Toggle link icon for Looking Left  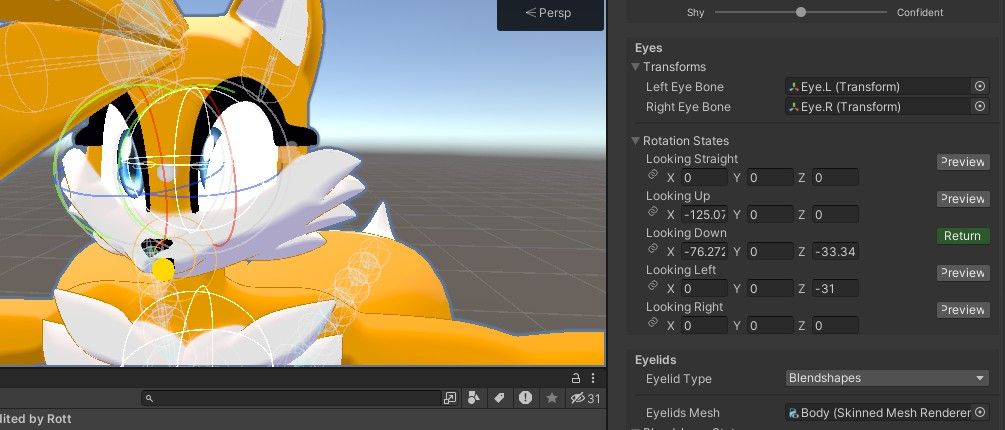653,286
